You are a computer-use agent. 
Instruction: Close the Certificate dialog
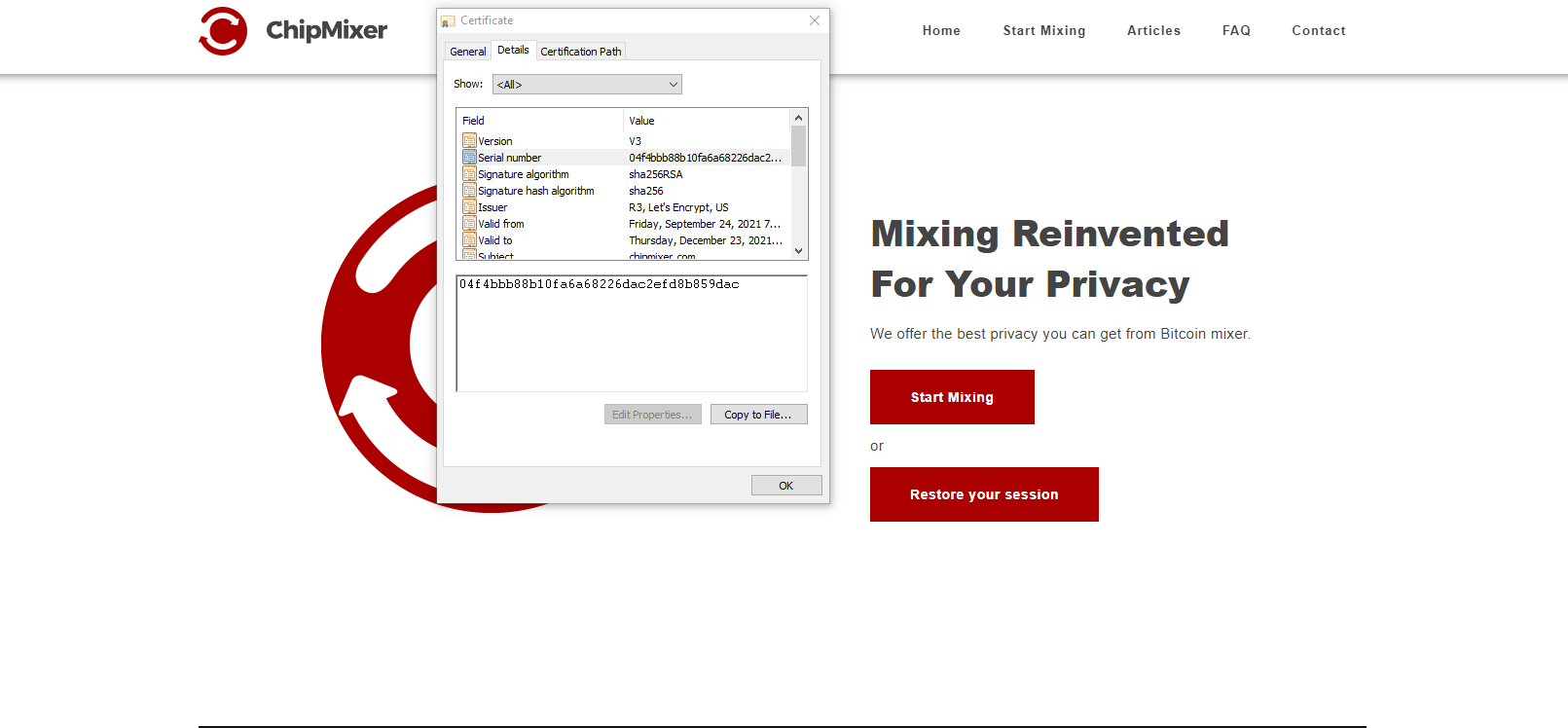(815, 20)
